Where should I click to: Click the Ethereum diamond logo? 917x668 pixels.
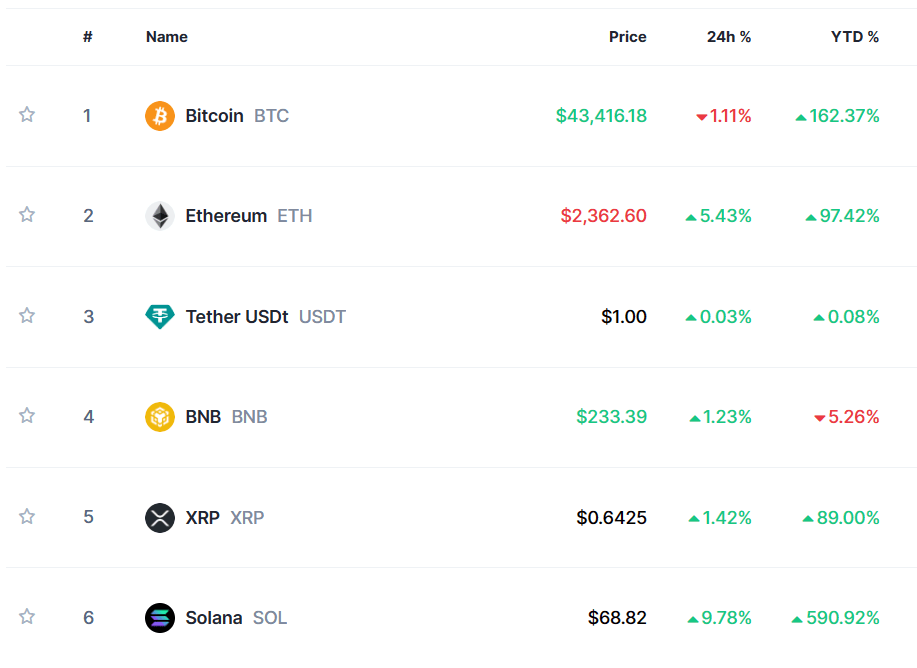(x=159, y=215)
